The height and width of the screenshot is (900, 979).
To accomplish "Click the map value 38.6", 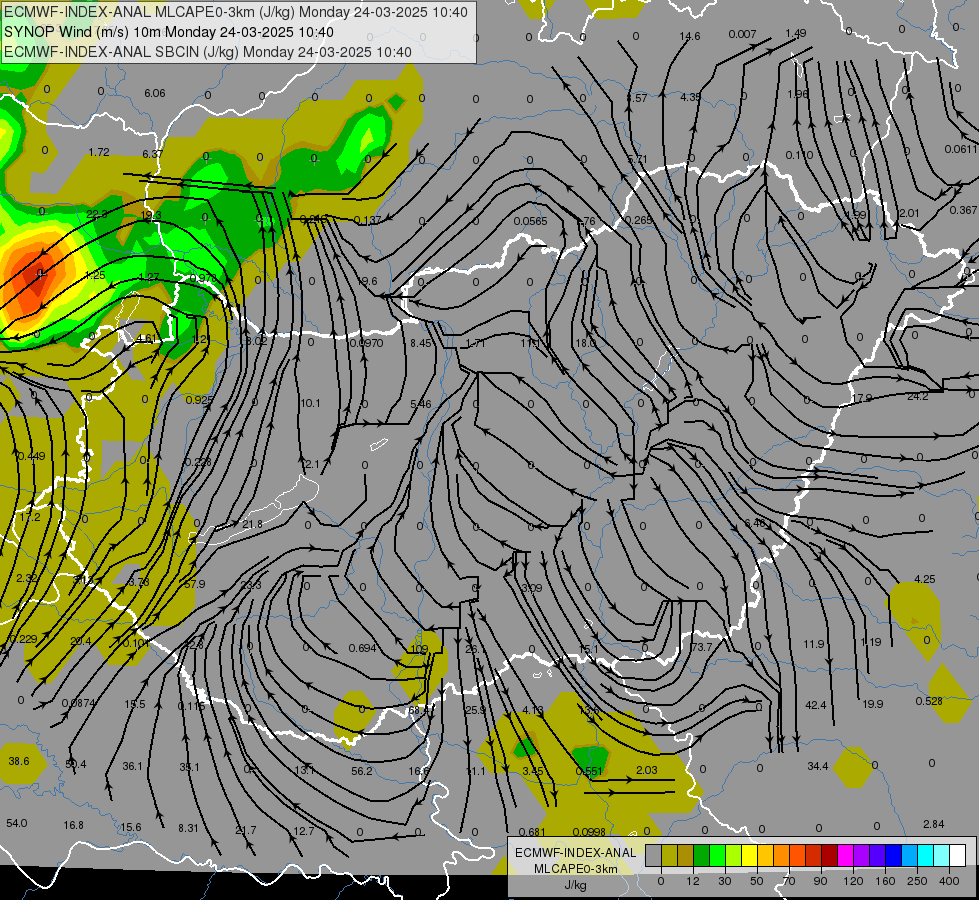I will tap(19, 761).
